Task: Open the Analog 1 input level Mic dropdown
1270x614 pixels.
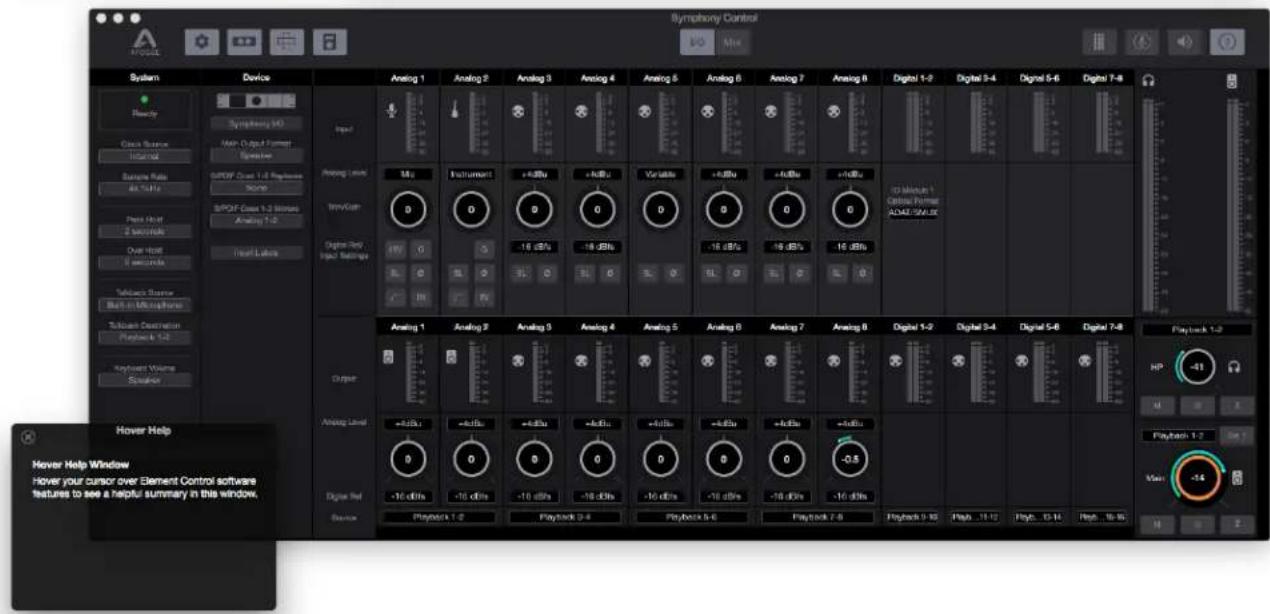Action: (408, 173)
